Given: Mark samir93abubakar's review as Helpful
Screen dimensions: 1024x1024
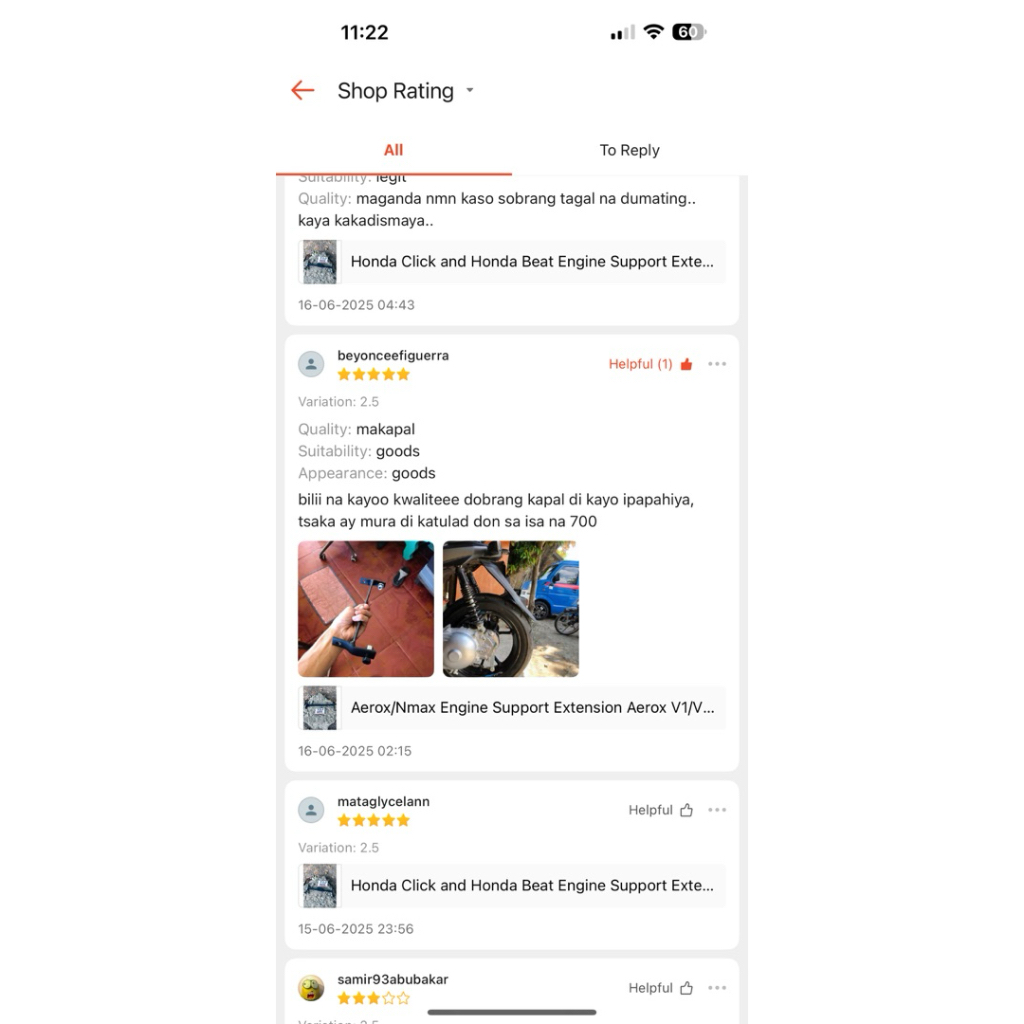Looking at the screenshot, I should pos(660,988).
